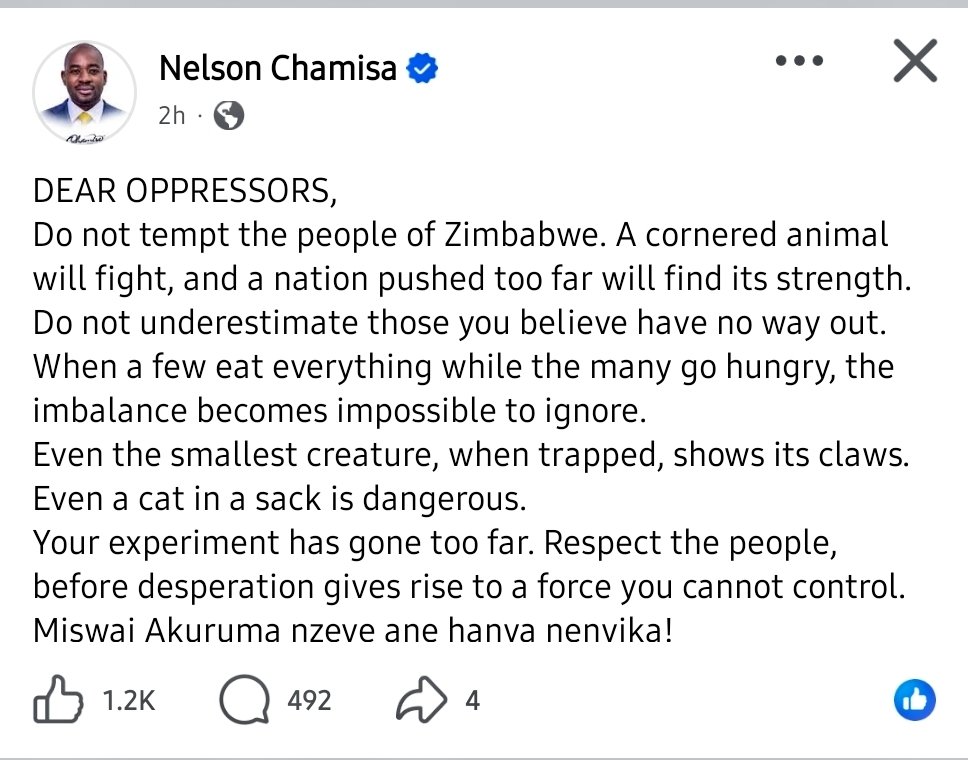Viewport: 968px width, 760px height.
Task: Click the globe public-audience icon
Action: (x=229, y=116)
